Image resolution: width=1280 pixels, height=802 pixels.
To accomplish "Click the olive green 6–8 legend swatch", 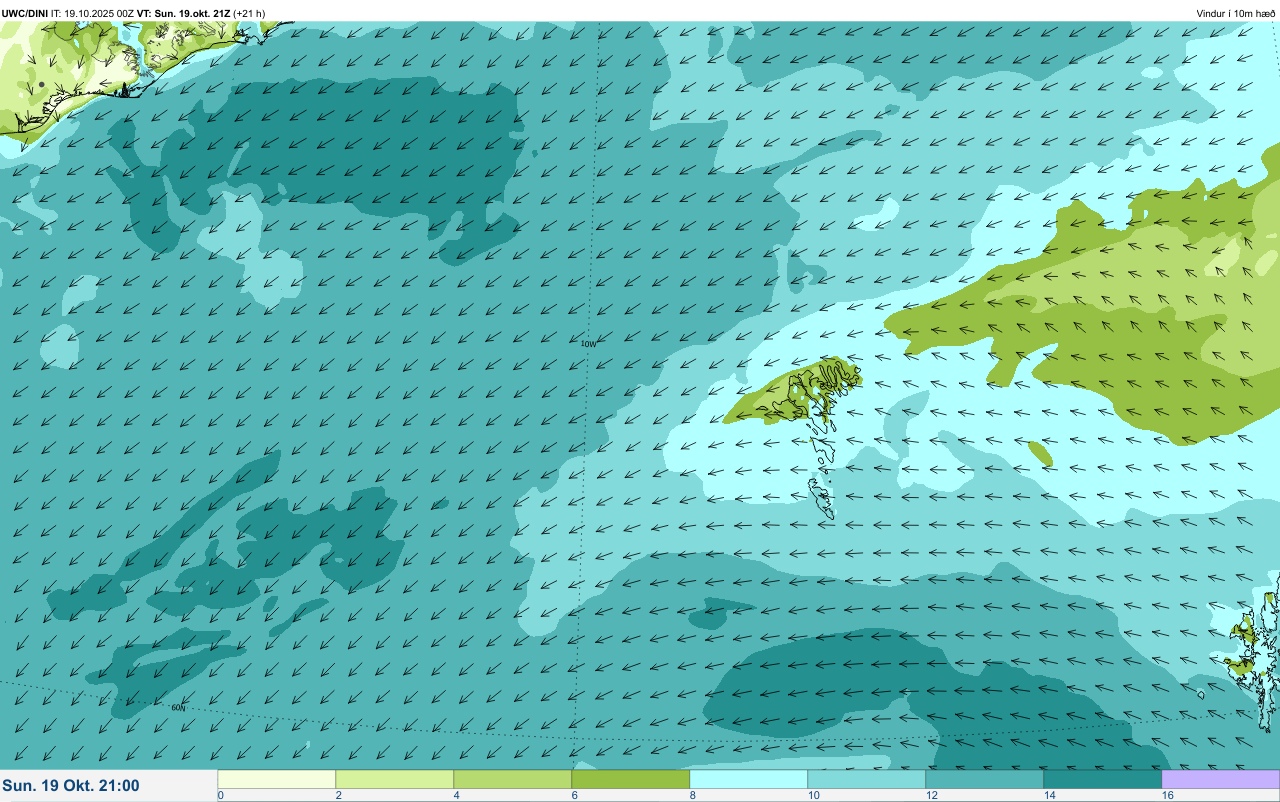I will click(631, 779).
